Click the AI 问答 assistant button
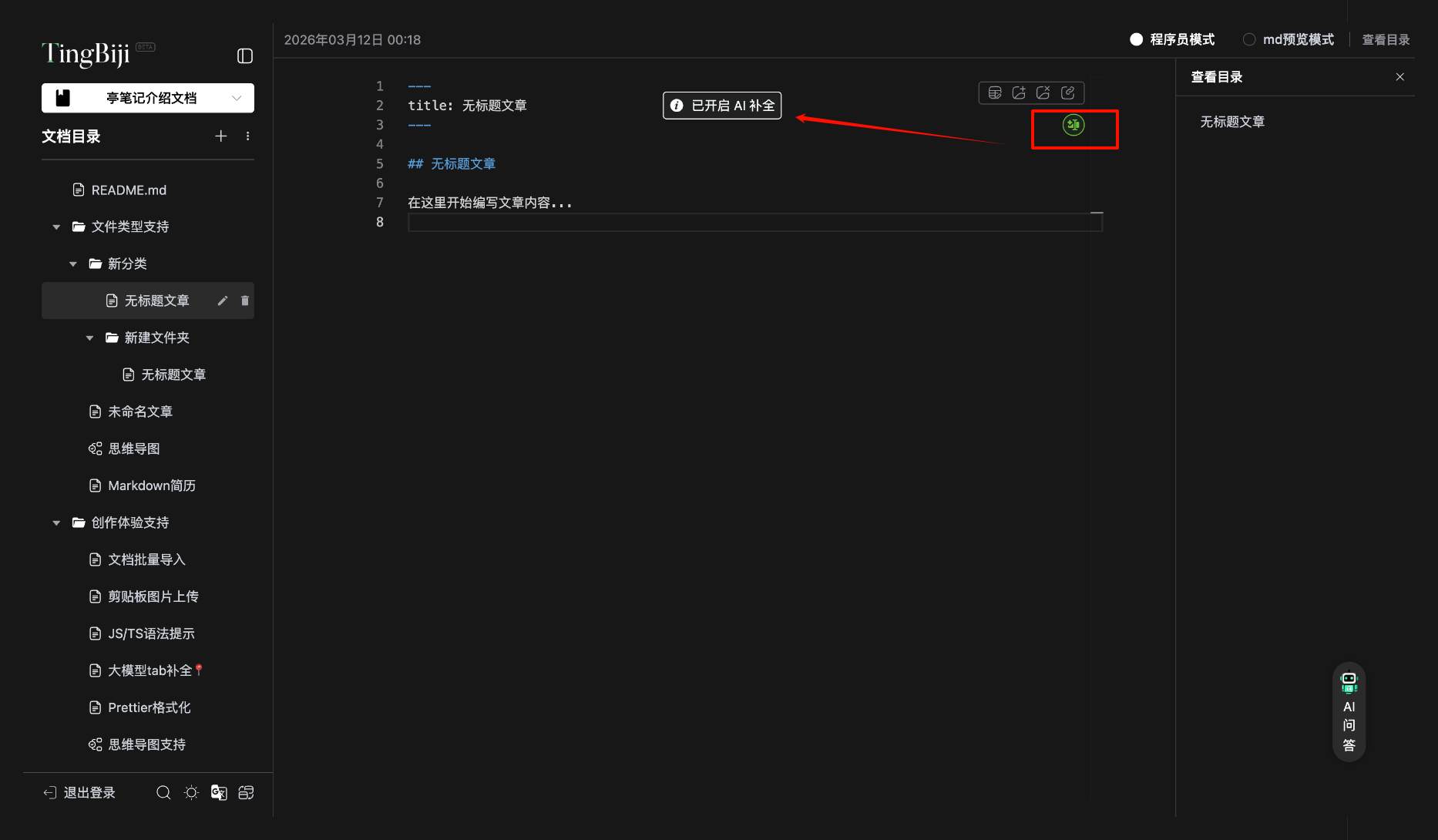The width and height of the screenshot is (1438, 840). [x=1349, y=712]
